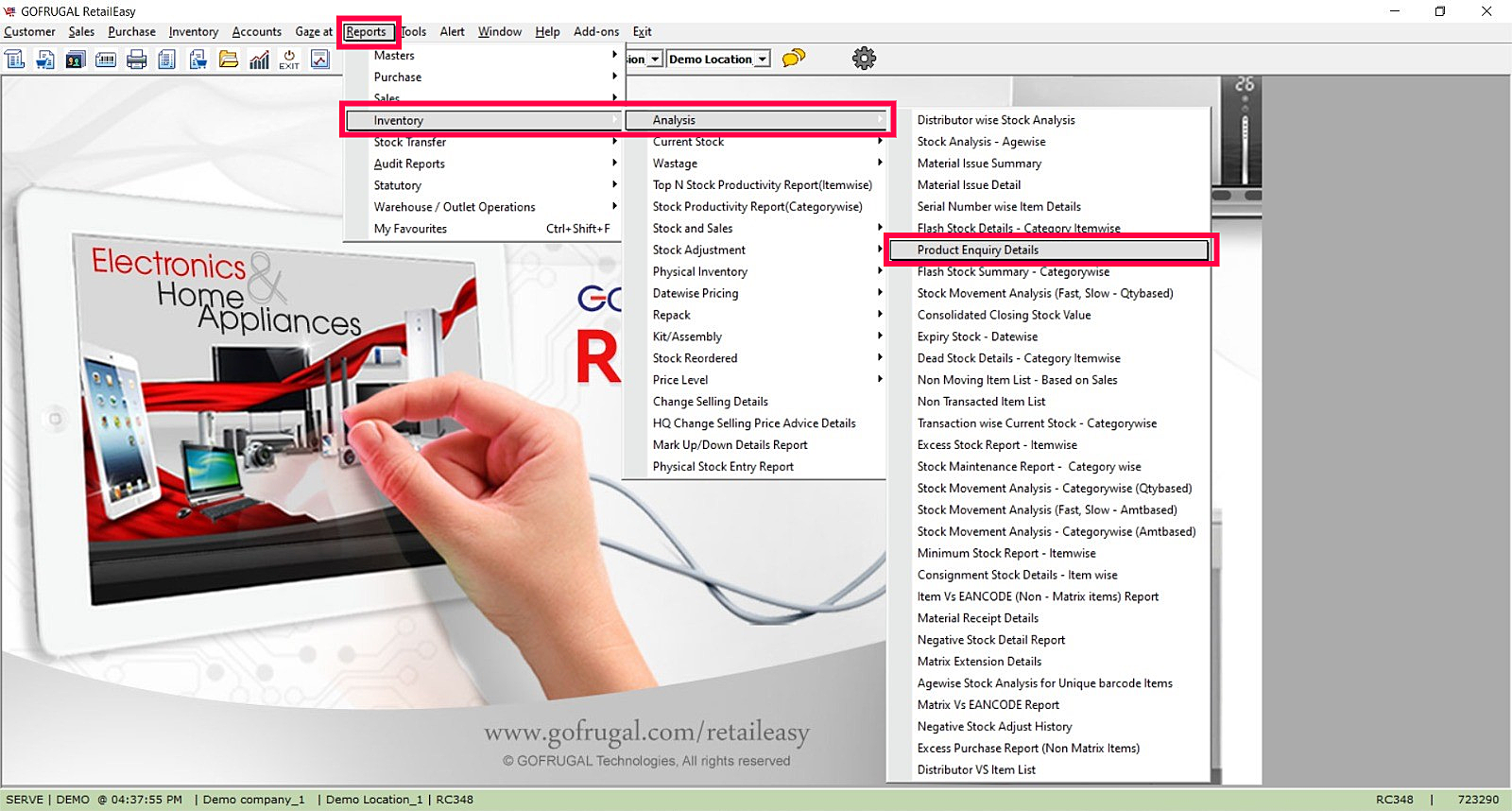The width and height of the screenshot is (1512, 811).
Task: Open the Add-ons menu
Action: (x=596, y=32)
